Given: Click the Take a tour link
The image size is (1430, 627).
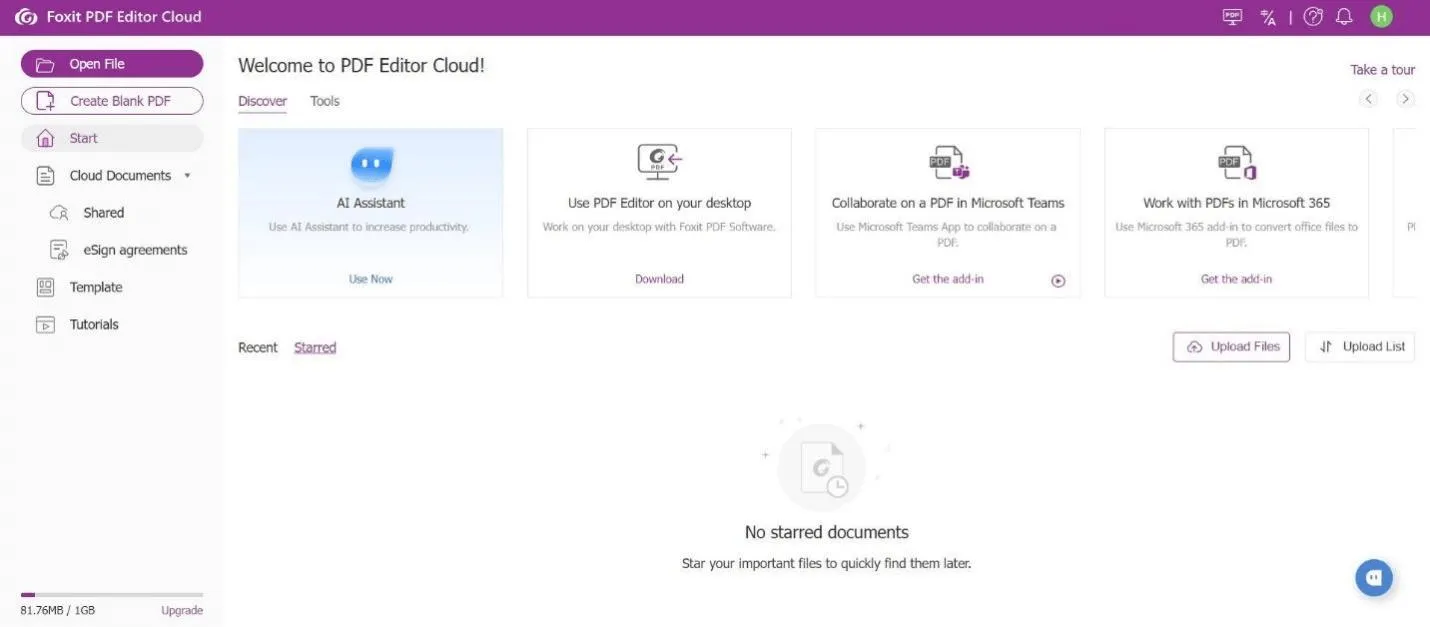Looking at the screenshot, I should 1383,70.
